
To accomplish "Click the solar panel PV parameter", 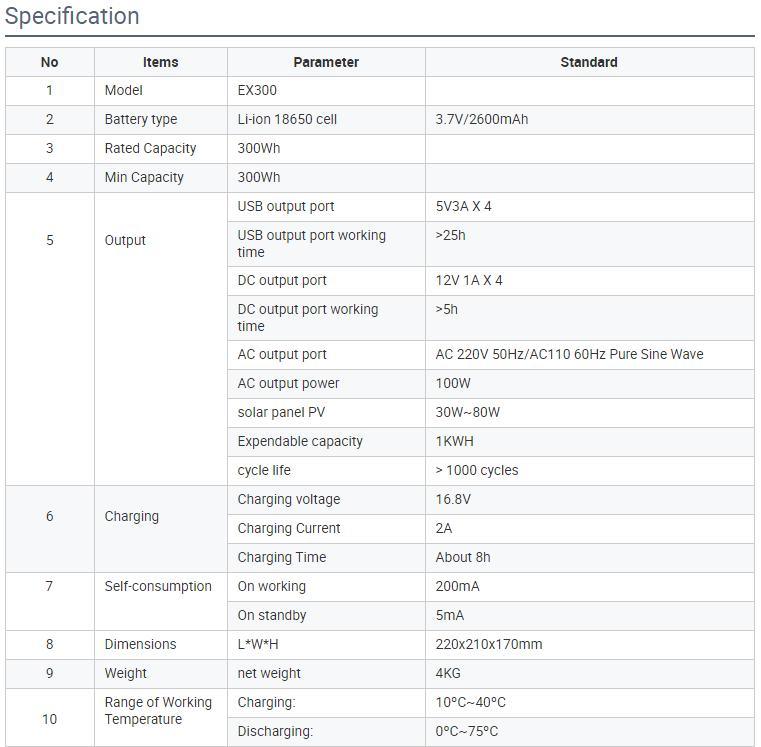I will tap(281, 412).
